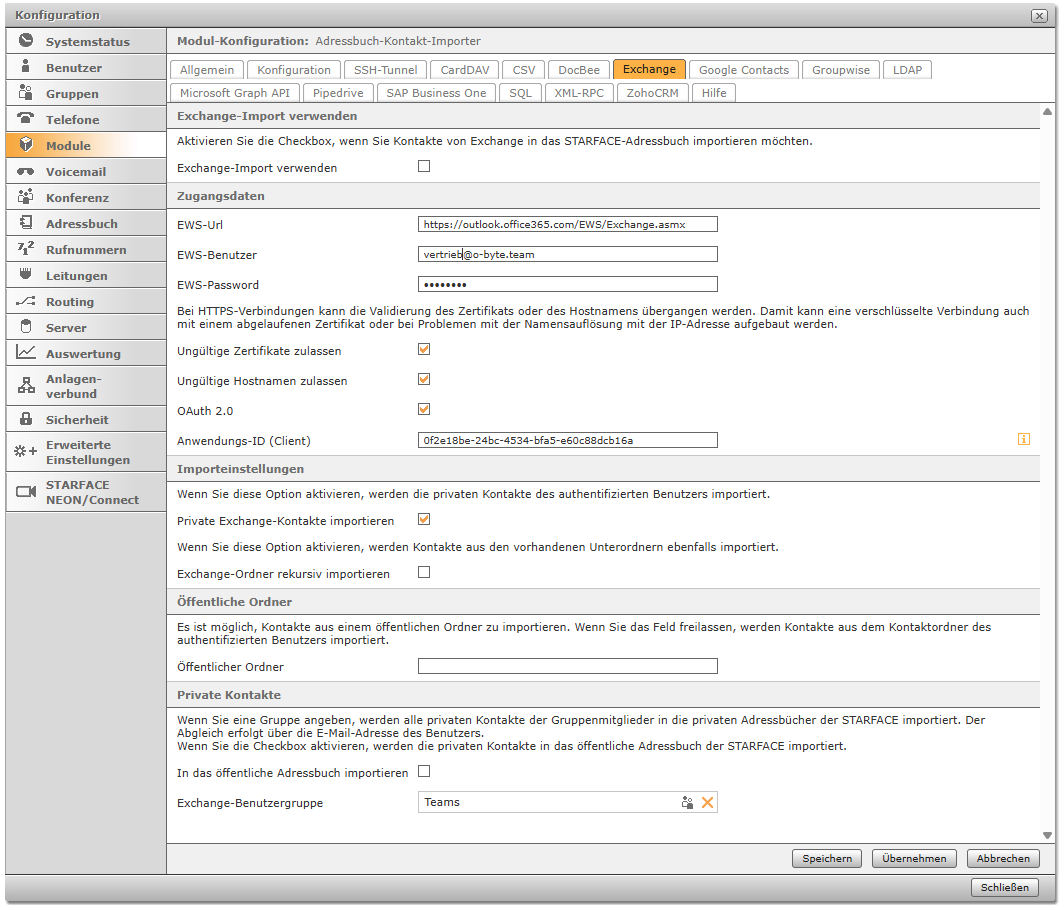Viewport: 1064px width, 910px height.
Task: Open the CardDAV tab
Action: pyautogui.click(x=465, y=70)
